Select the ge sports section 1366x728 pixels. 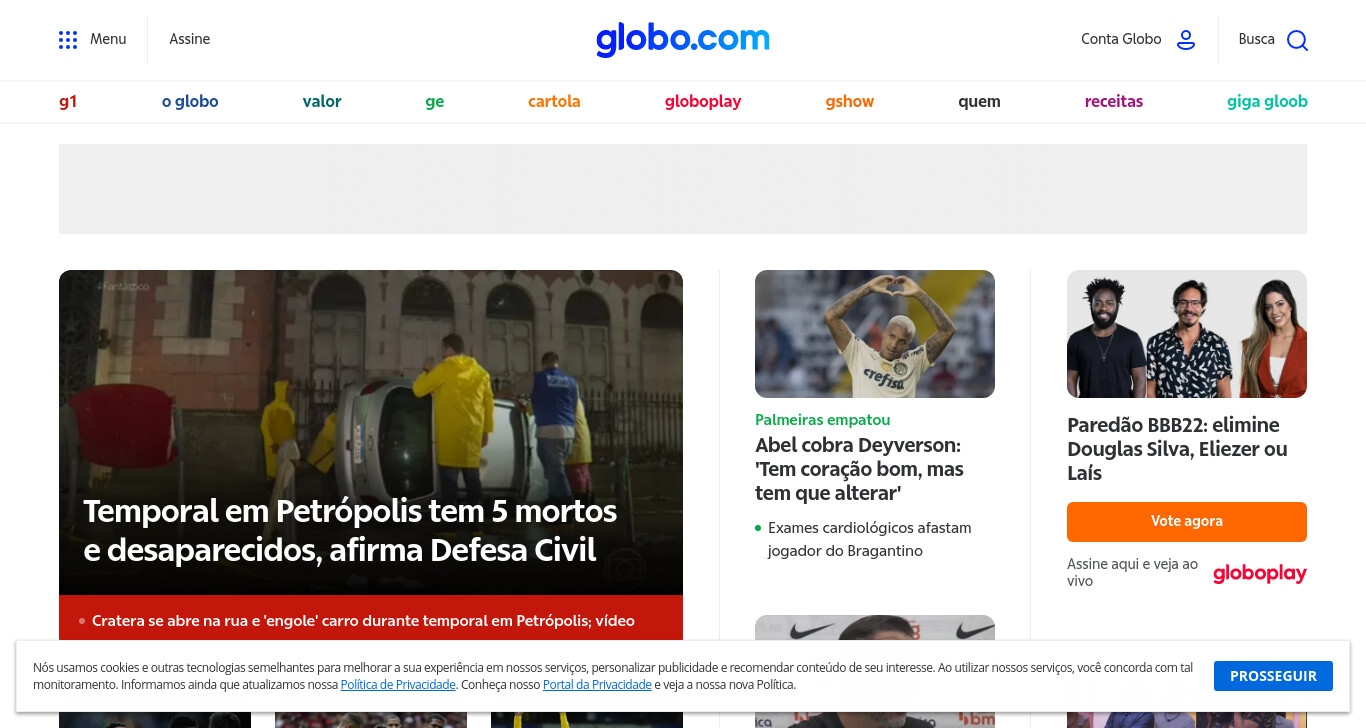point(435,101)
